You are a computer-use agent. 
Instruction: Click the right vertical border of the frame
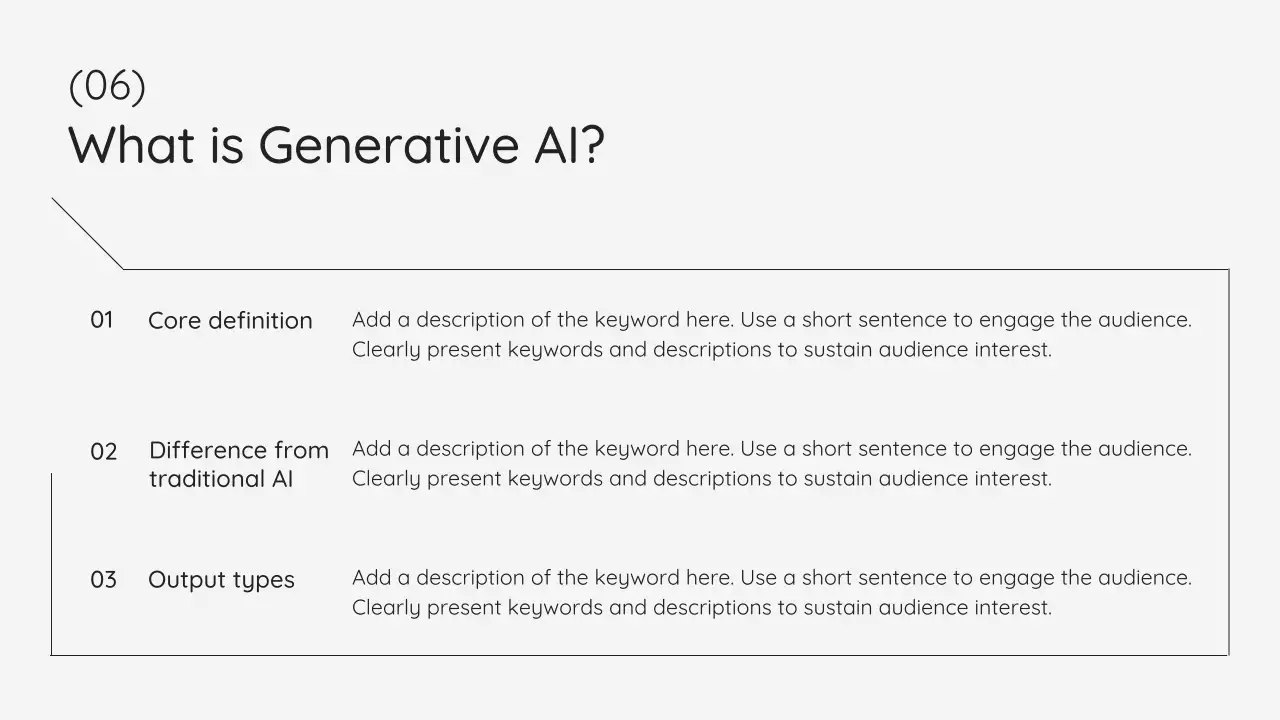[x=1228, y=462]
